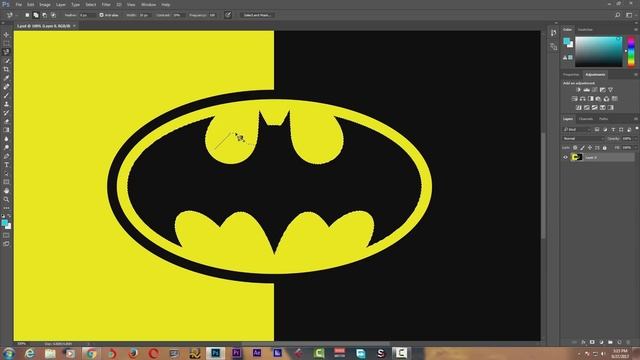
Task: Select the Eraser tool
Action: click(6, 121)
